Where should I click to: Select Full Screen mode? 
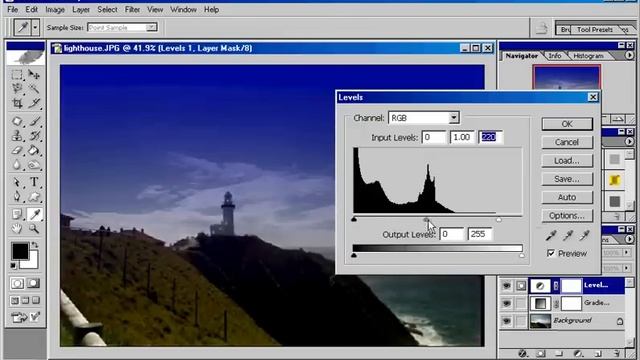(36, 301)
